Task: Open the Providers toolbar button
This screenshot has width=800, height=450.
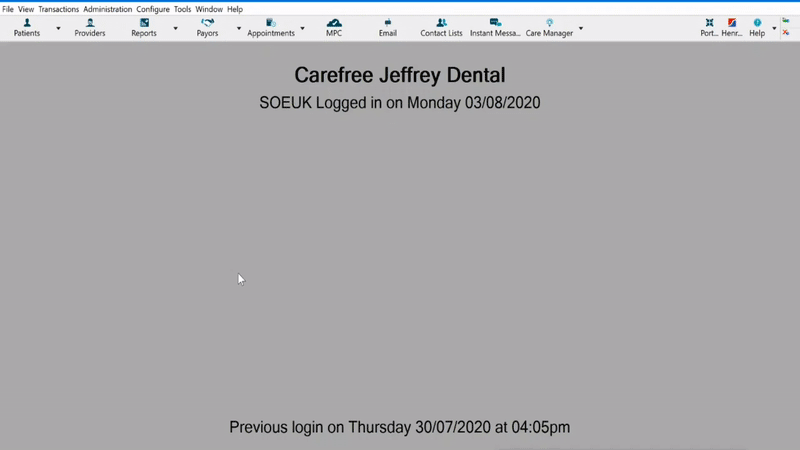Action: 90,28
